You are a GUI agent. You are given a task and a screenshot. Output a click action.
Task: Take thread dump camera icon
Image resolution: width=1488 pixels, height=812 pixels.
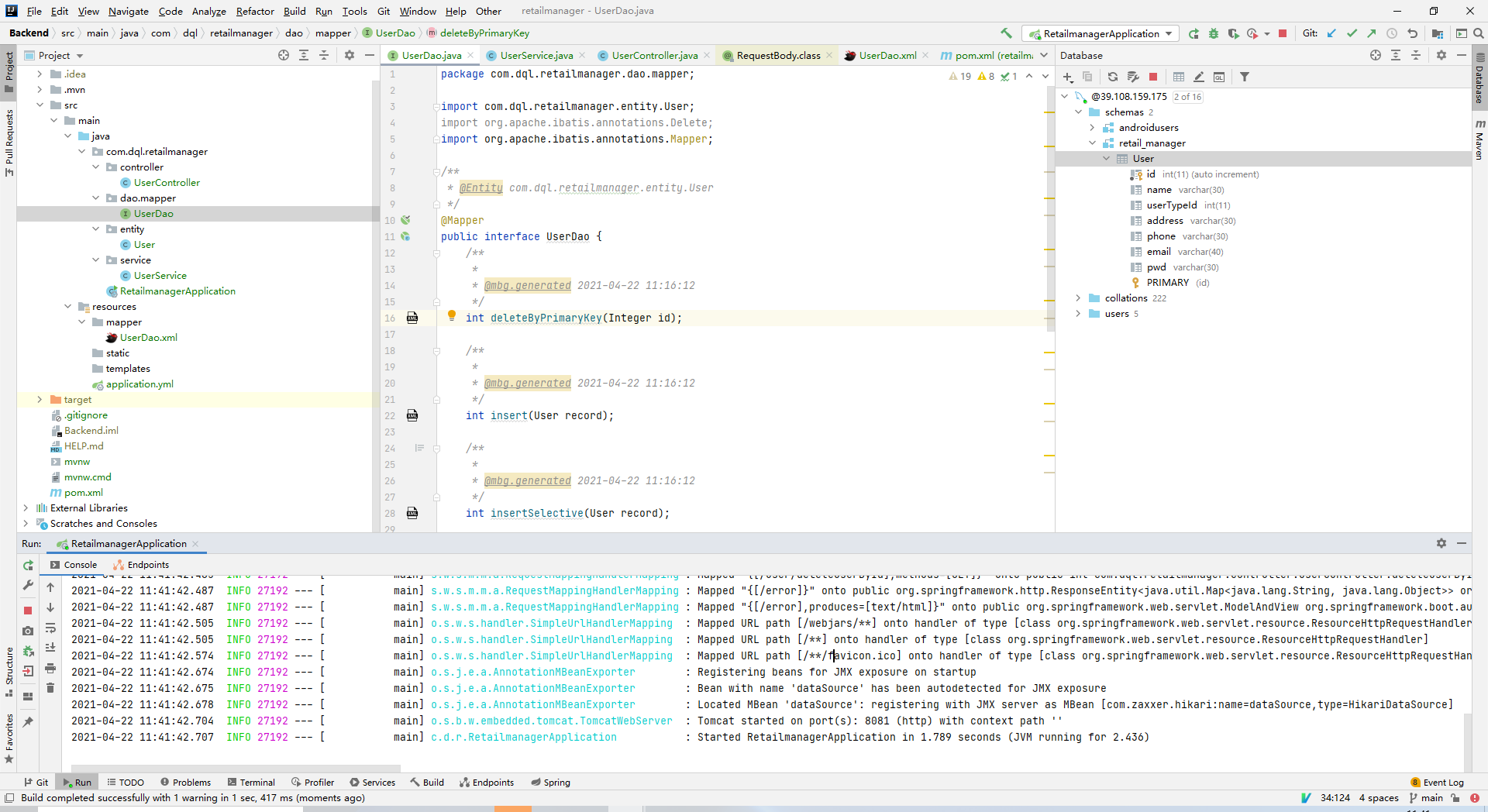tap(29, 631)
